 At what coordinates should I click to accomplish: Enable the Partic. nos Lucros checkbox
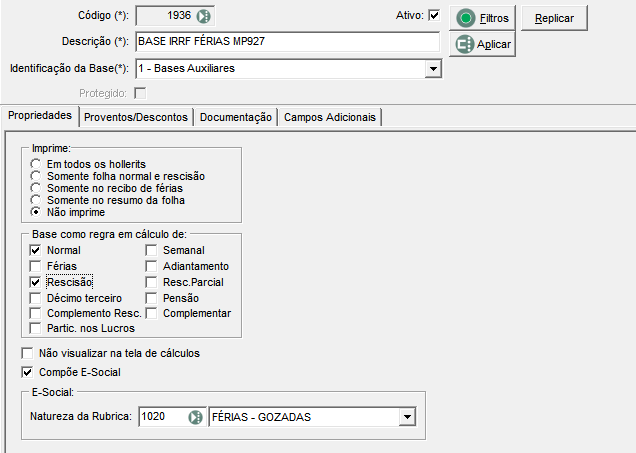tap(35, 328)
